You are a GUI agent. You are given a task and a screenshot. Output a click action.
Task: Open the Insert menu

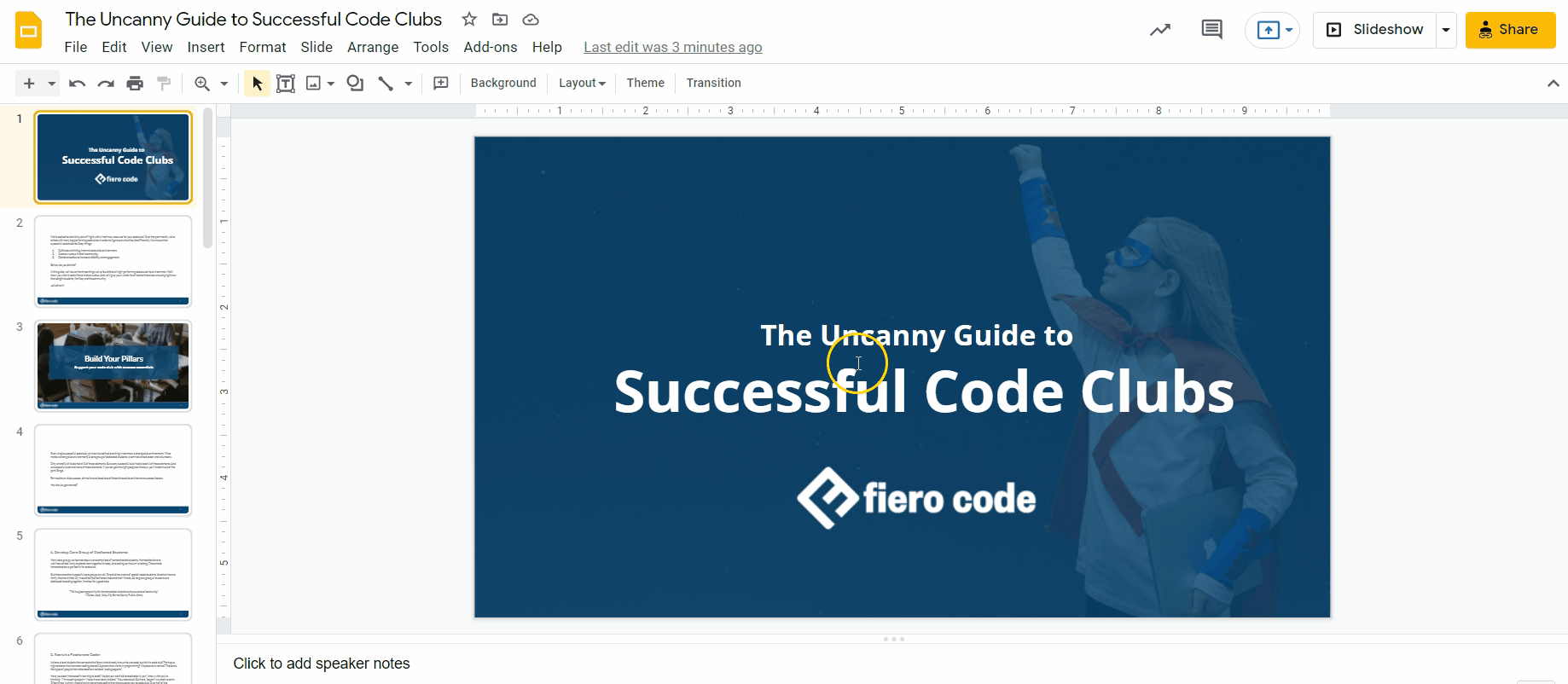pyautogui.click(x=206, y=47)
